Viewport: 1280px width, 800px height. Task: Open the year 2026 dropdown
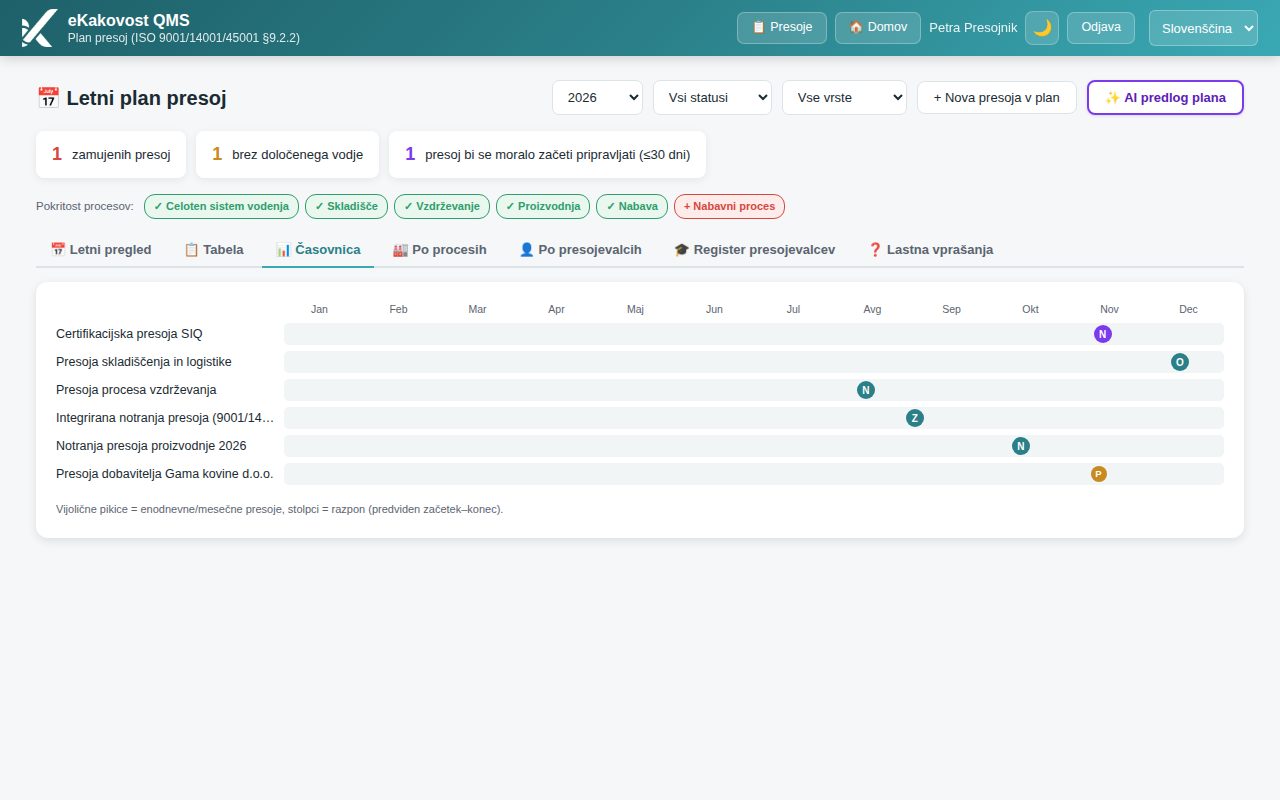(597, 97)
